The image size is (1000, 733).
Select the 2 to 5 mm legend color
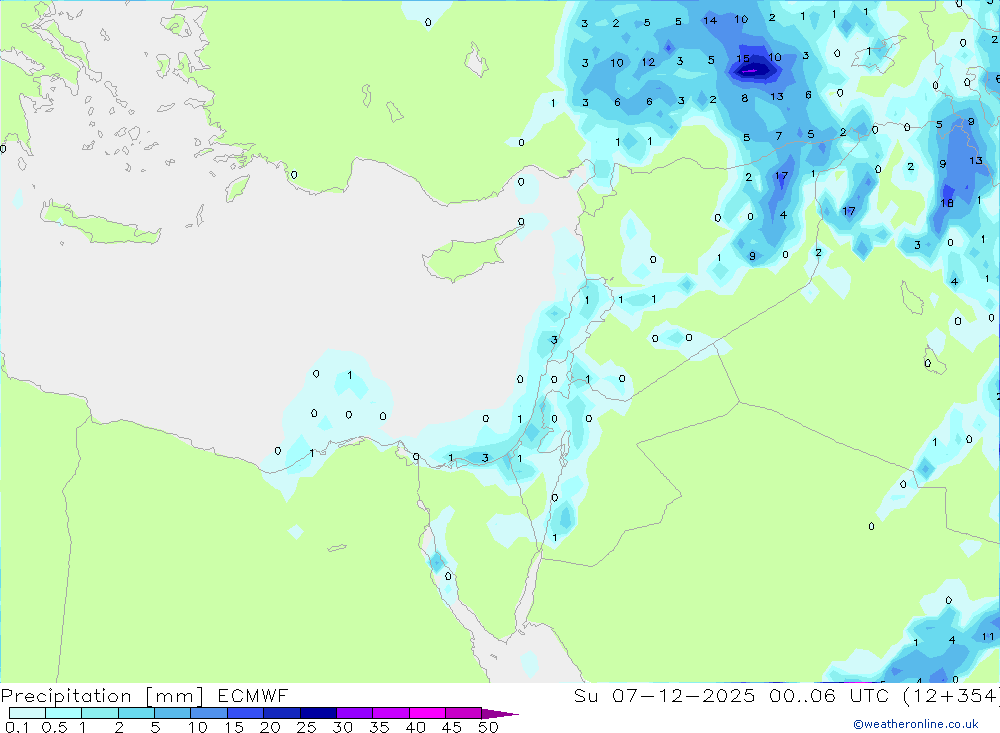coord(136,713)
